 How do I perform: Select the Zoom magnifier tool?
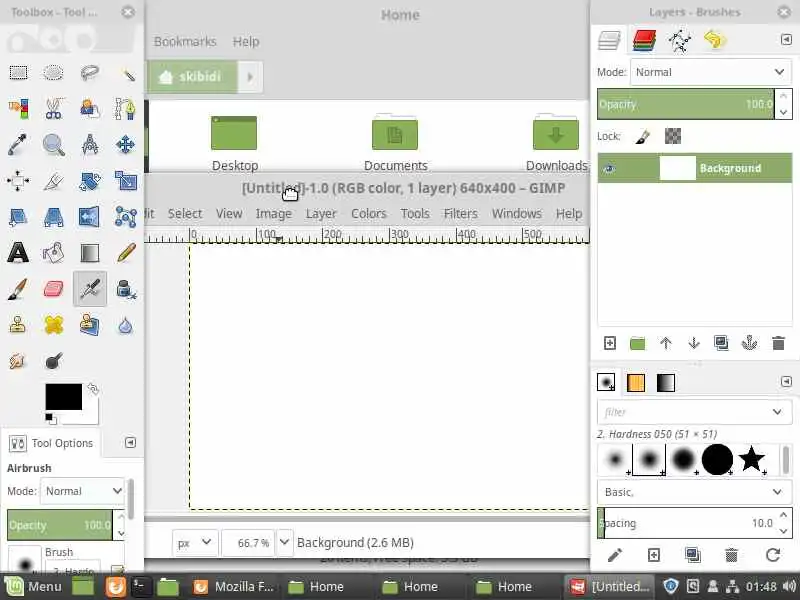(x=53, y=145)
